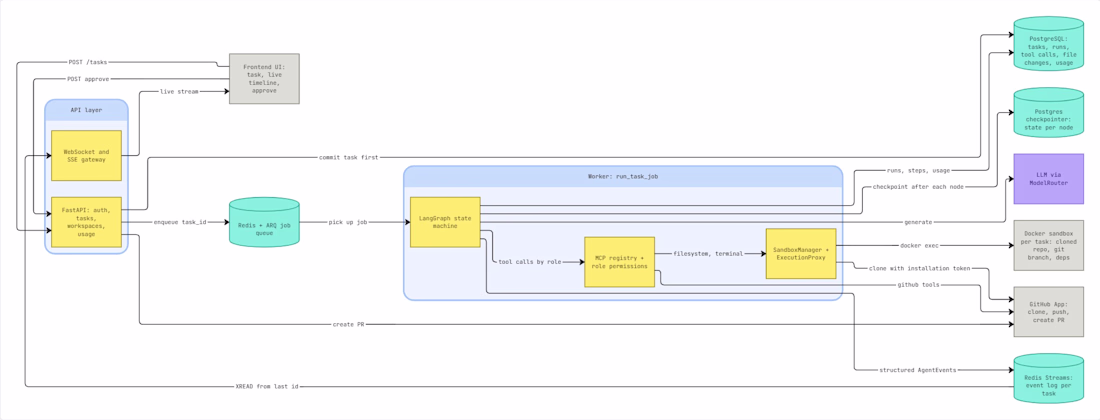The height and width of the screenshot is (420, 1100).
Task: Select the Docker sandbox per task box
Action: point(1049,245)
